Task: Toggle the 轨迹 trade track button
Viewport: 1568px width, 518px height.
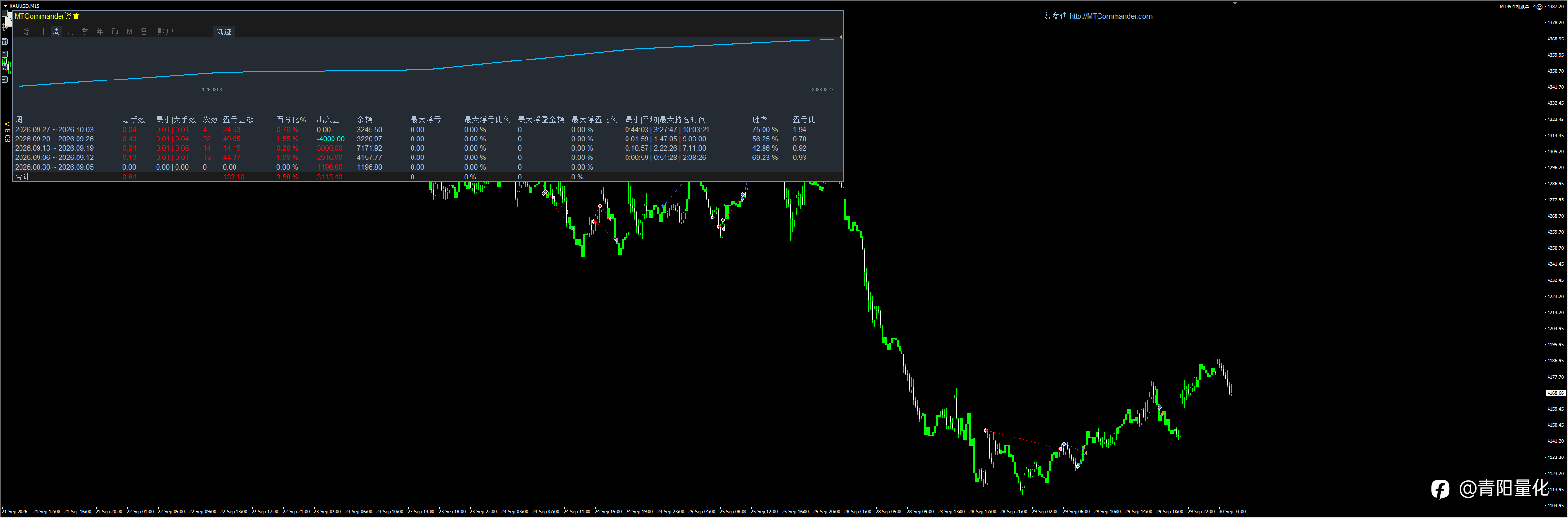Action: click(224, 32)
